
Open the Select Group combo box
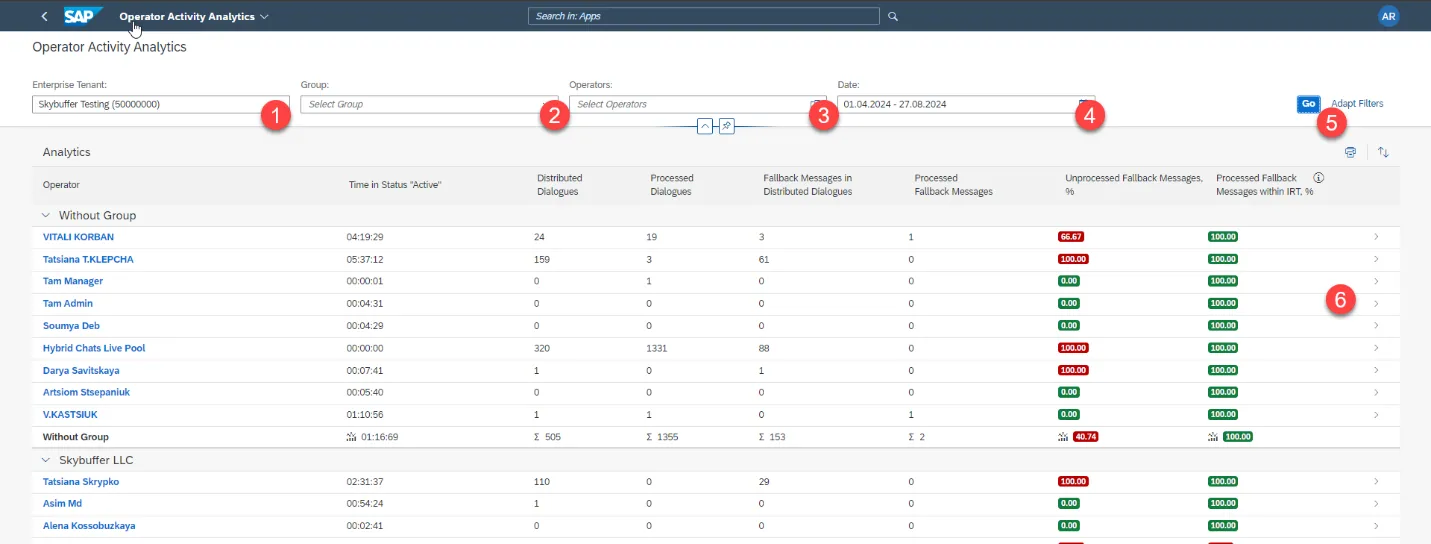pos(429,104)
